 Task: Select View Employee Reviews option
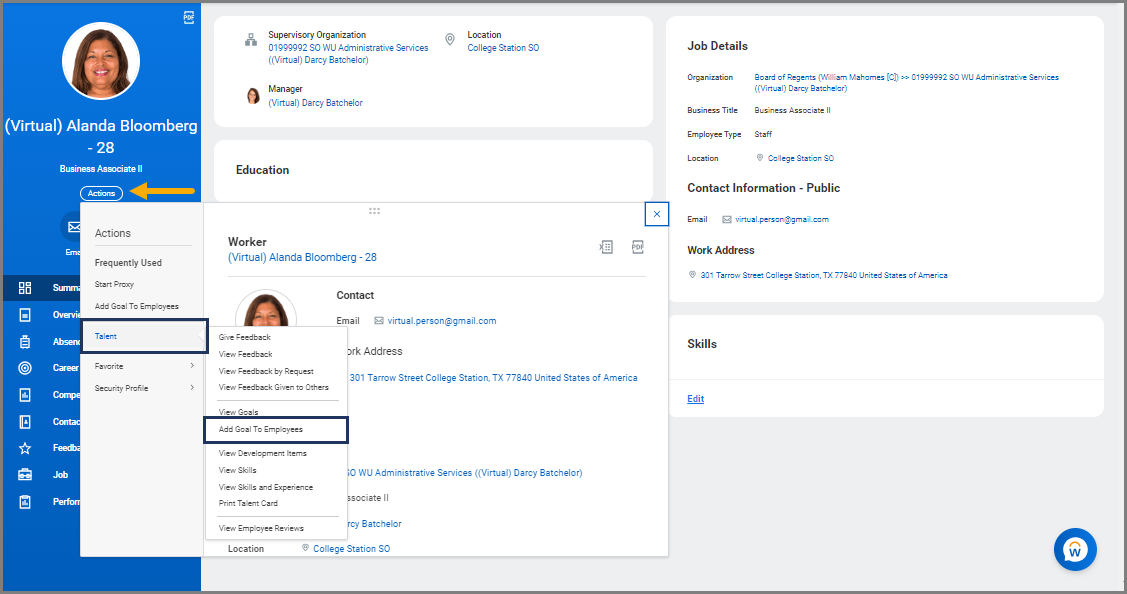[x=261, y=528]
